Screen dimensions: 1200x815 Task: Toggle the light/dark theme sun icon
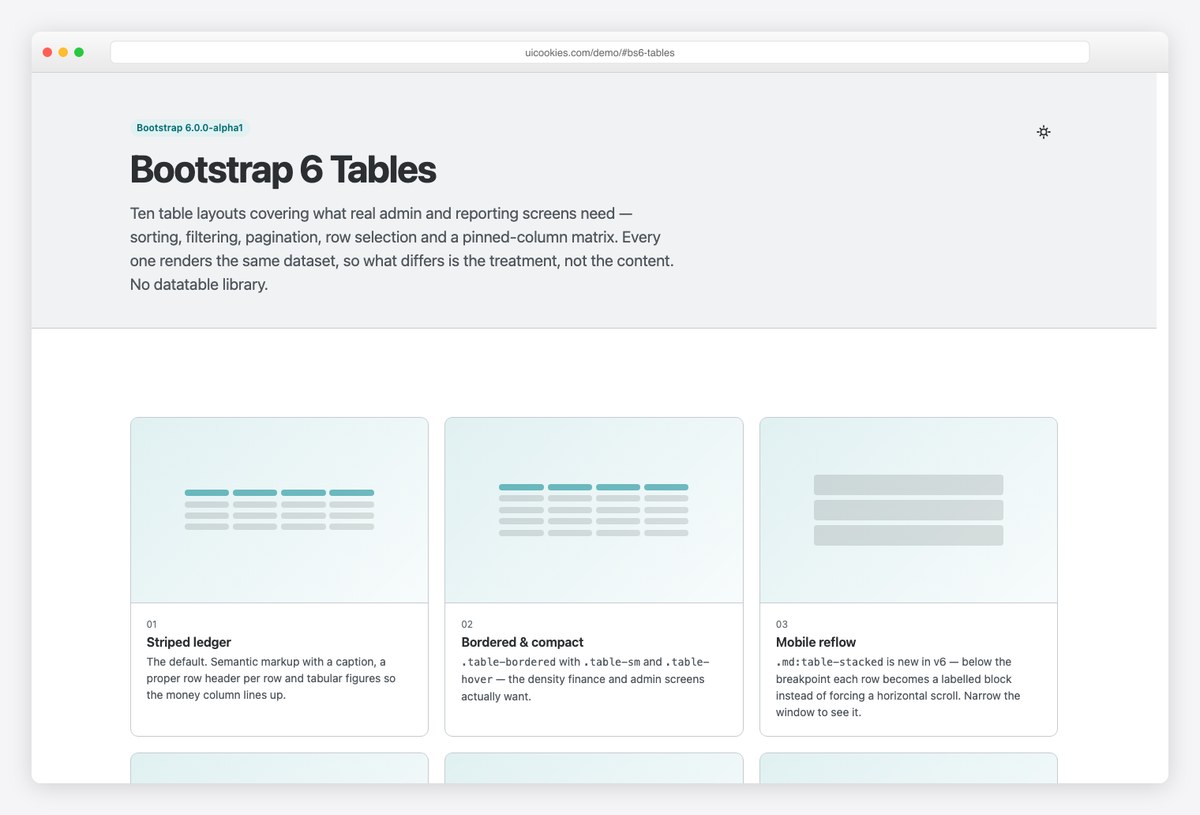1043,132
